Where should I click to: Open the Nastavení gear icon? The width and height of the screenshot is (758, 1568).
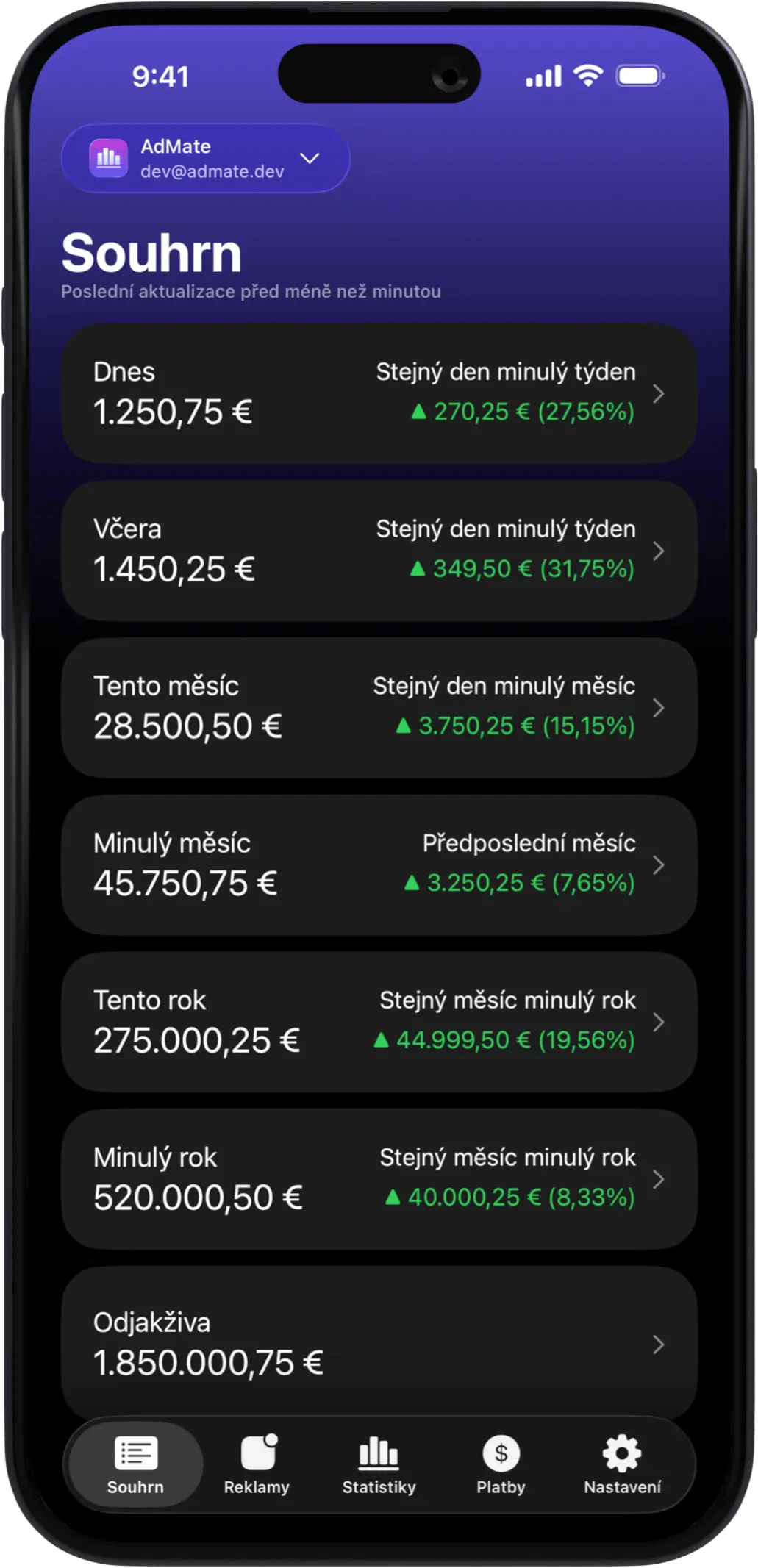point(622,1453)
